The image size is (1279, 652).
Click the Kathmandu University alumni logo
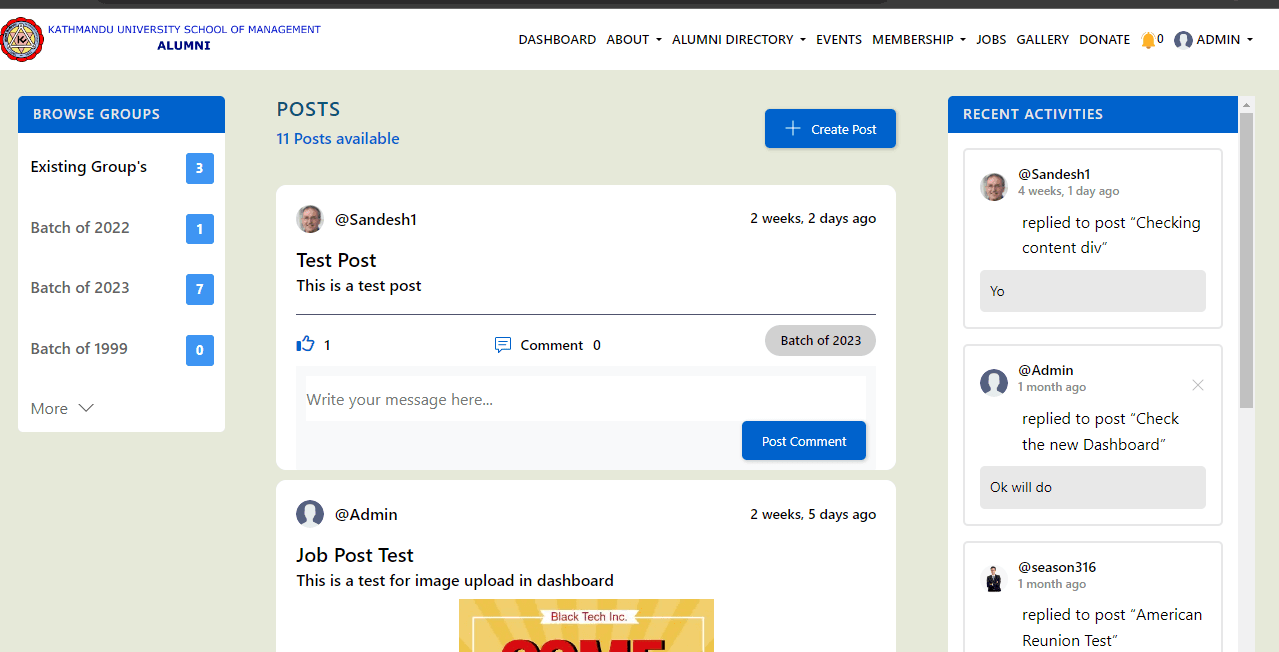click(x=21, y=39)
